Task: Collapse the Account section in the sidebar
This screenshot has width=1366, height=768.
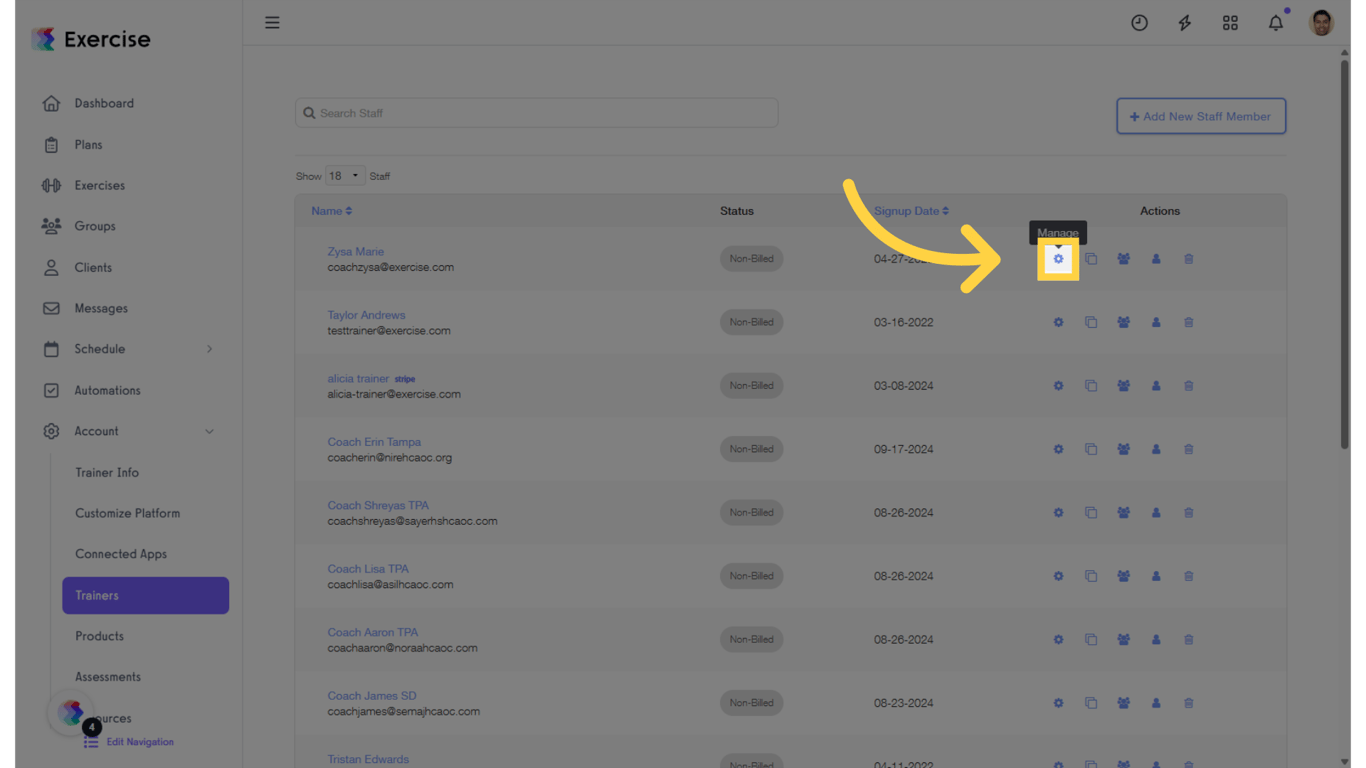Action: (209, 431)
